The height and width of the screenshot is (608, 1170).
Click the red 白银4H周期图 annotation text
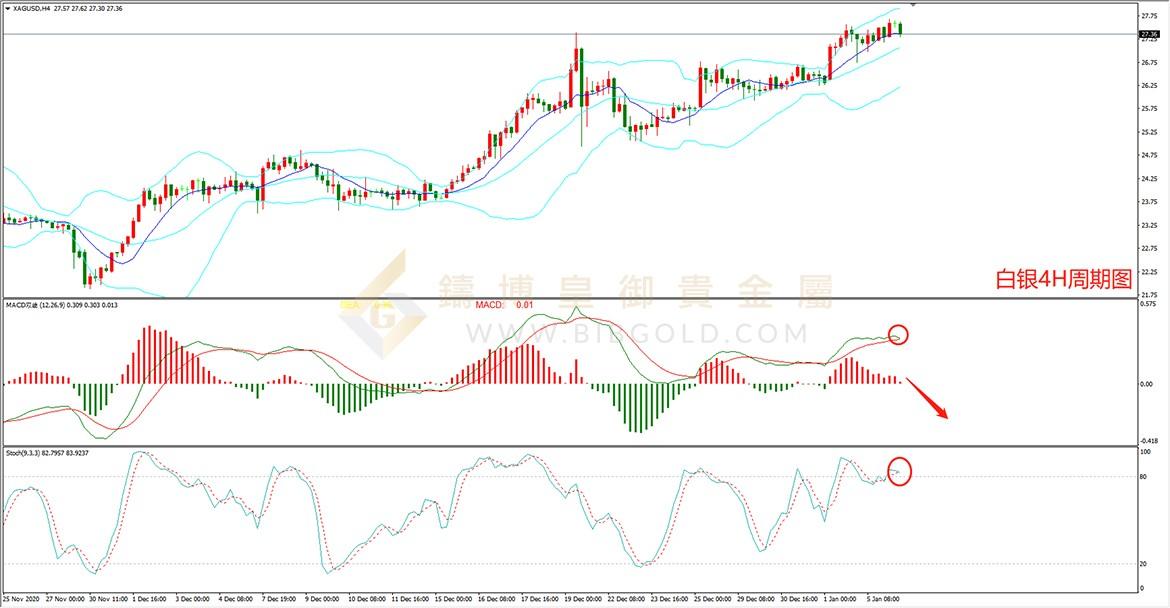pos(1064,279)
